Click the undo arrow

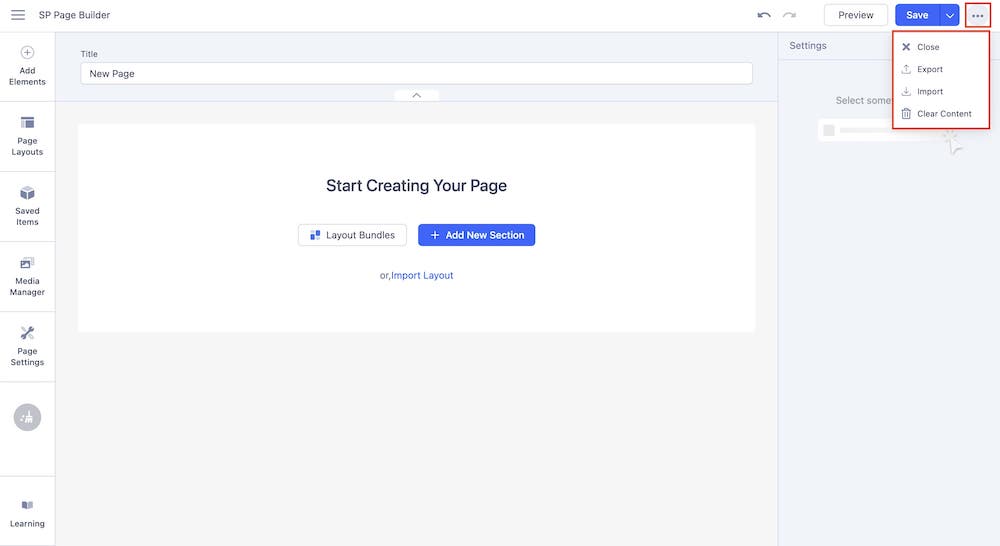coord(764,15)
